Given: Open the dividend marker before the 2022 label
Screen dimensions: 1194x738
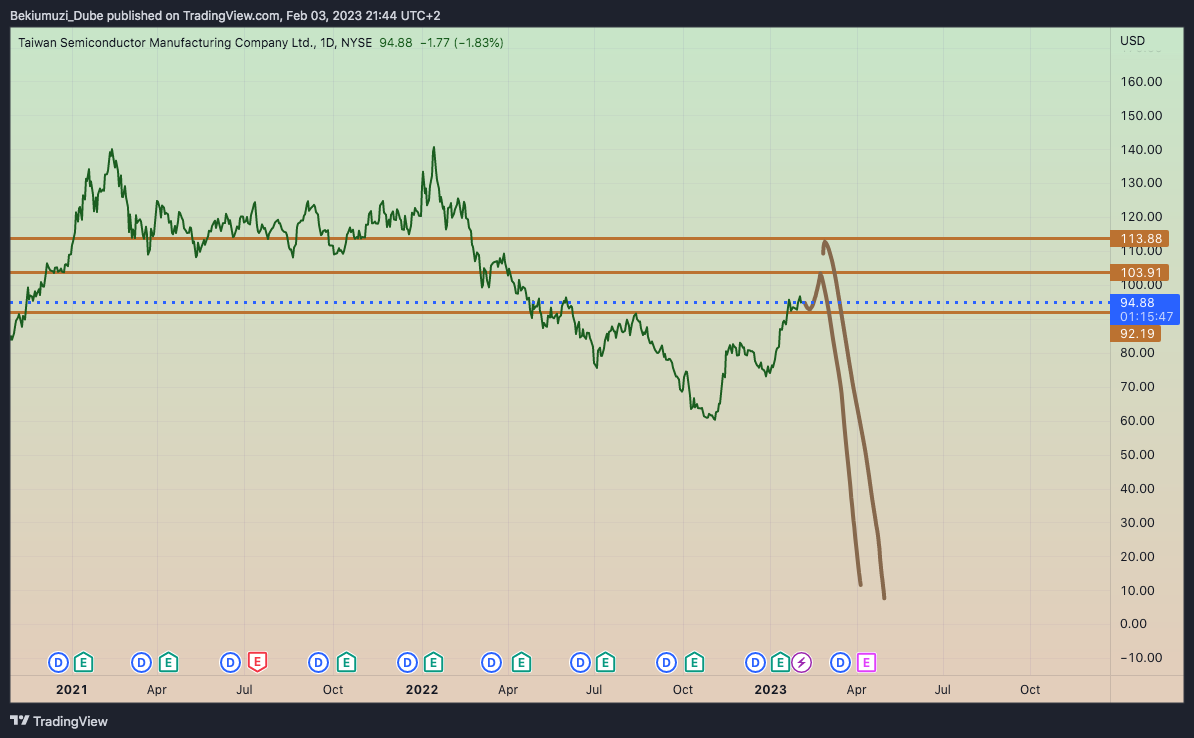Looking at the screenshot, I should point(407,663).
